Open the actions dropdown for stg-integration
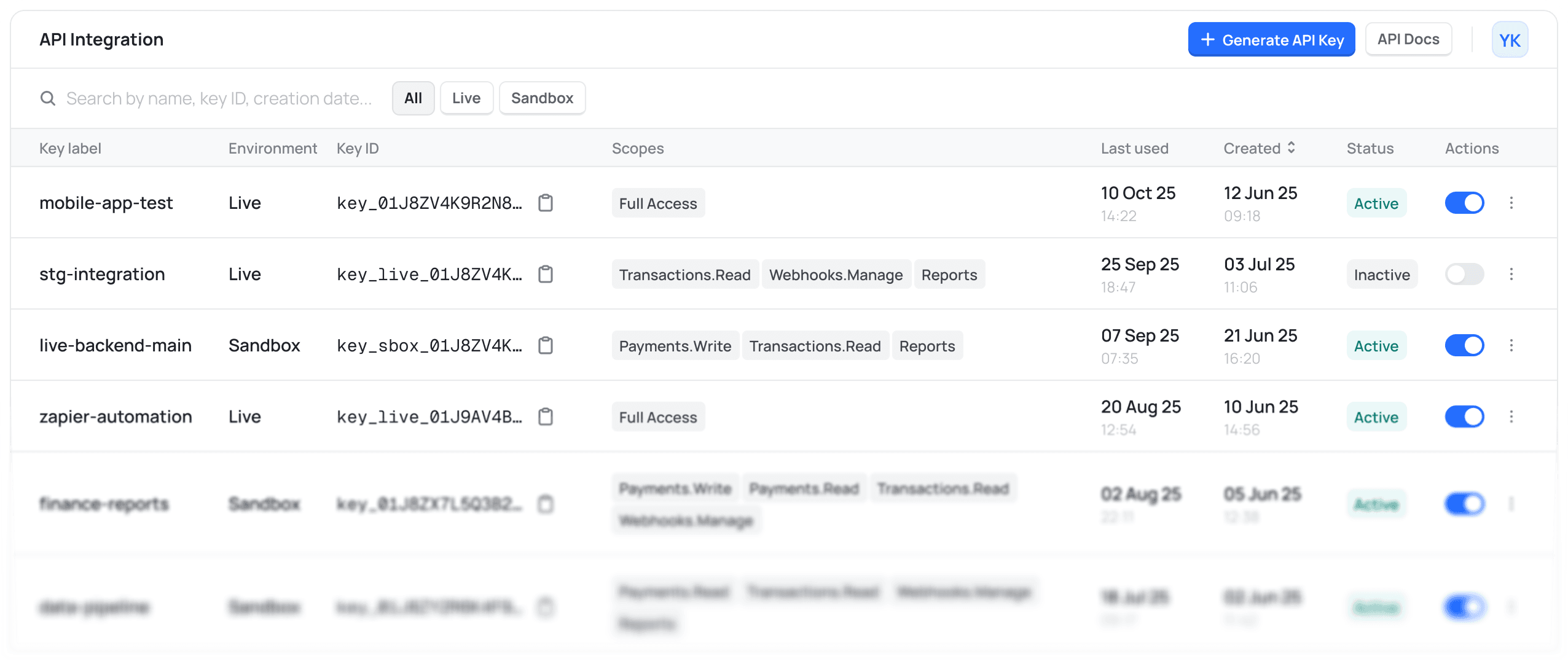This screenshot has width=1568, height=661. 1512,274
